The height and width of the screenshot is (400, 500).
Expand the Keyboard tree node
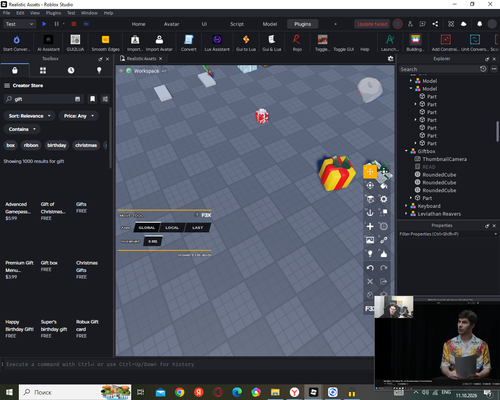point(406,206)
